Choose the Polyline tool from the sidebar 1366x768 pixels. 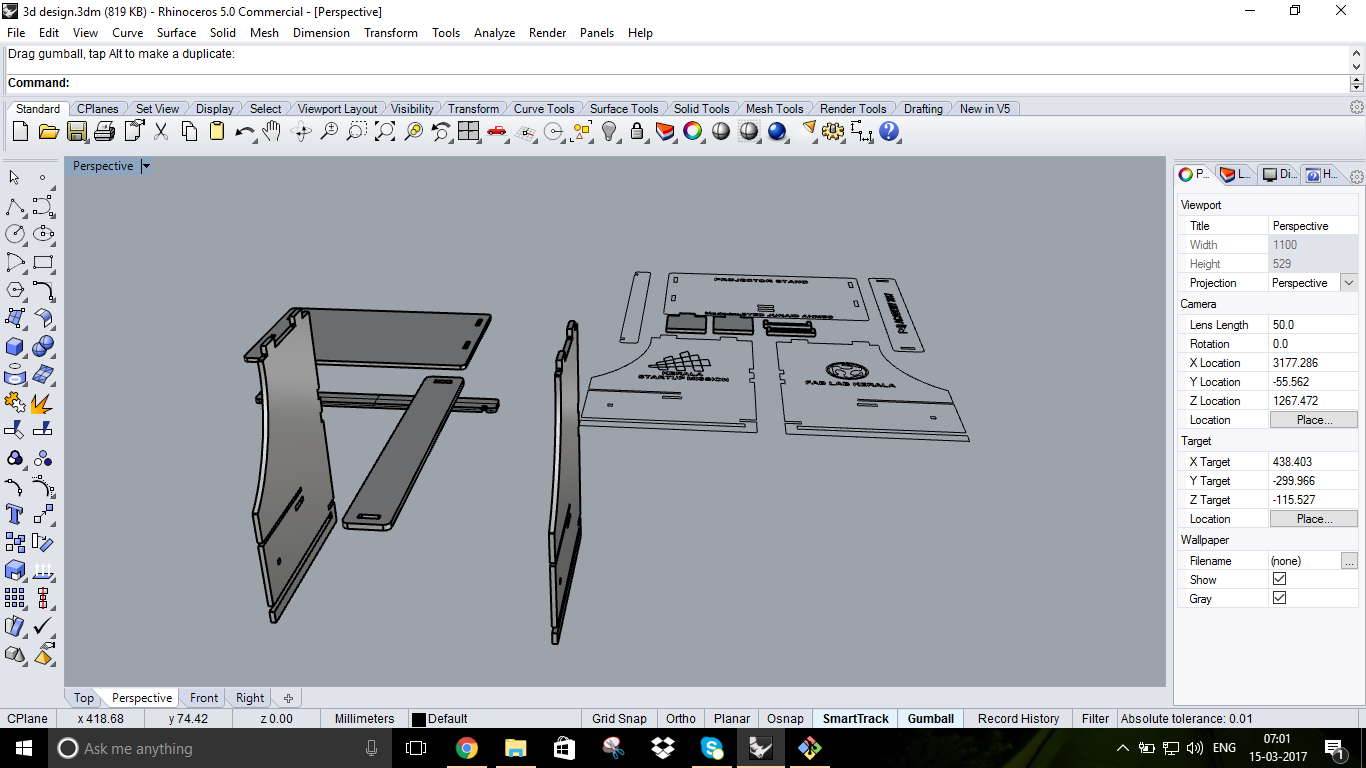(x=14, y=207)
